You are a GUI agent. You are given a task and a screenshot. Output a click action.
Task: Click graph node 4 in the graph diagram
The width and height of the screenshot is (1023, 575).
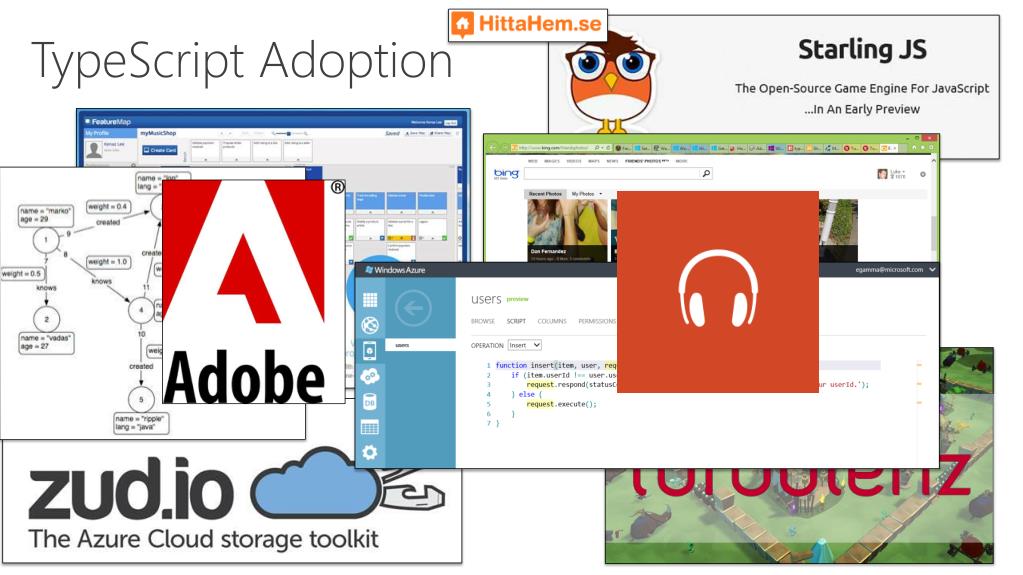point(141,310)
